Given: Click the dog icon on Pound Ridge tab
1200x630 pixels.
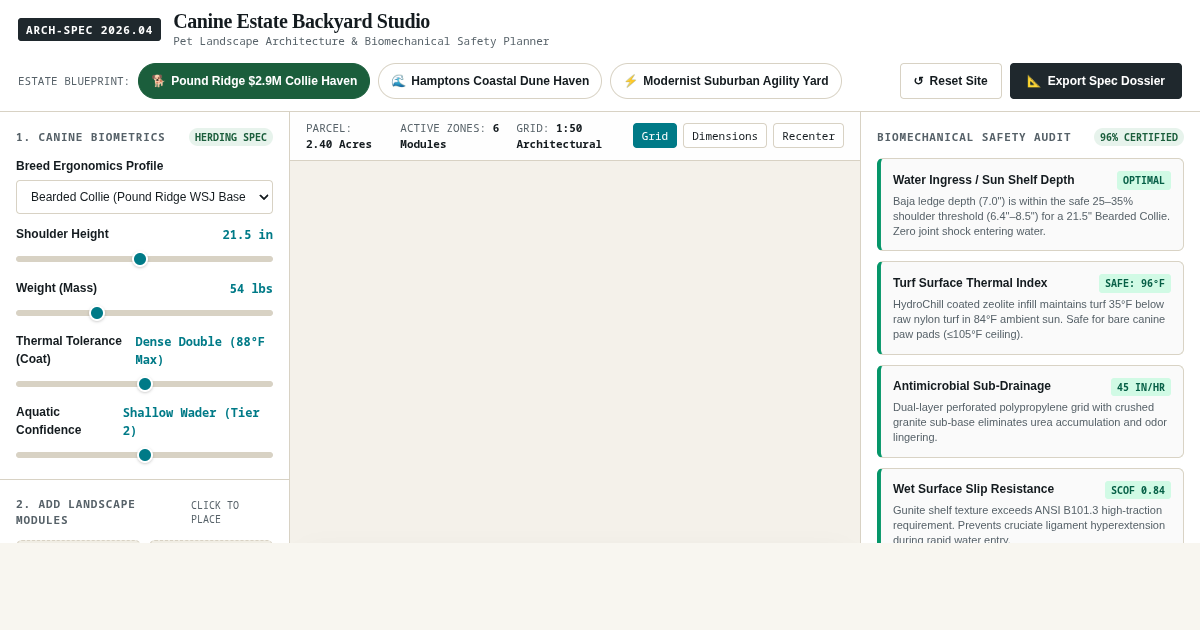Looking at the screenshot, I should (x=158, y=81).
